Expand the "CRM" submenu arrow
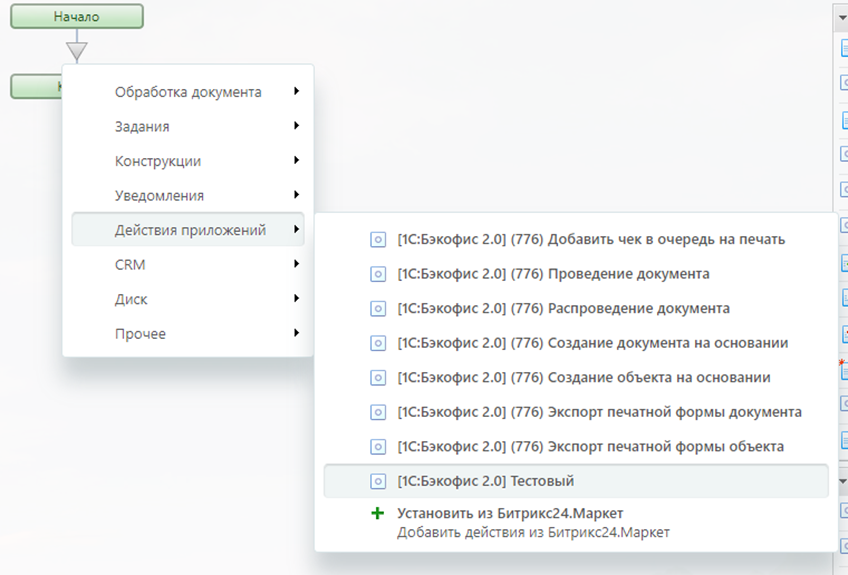848x575 pixels. 297,264
